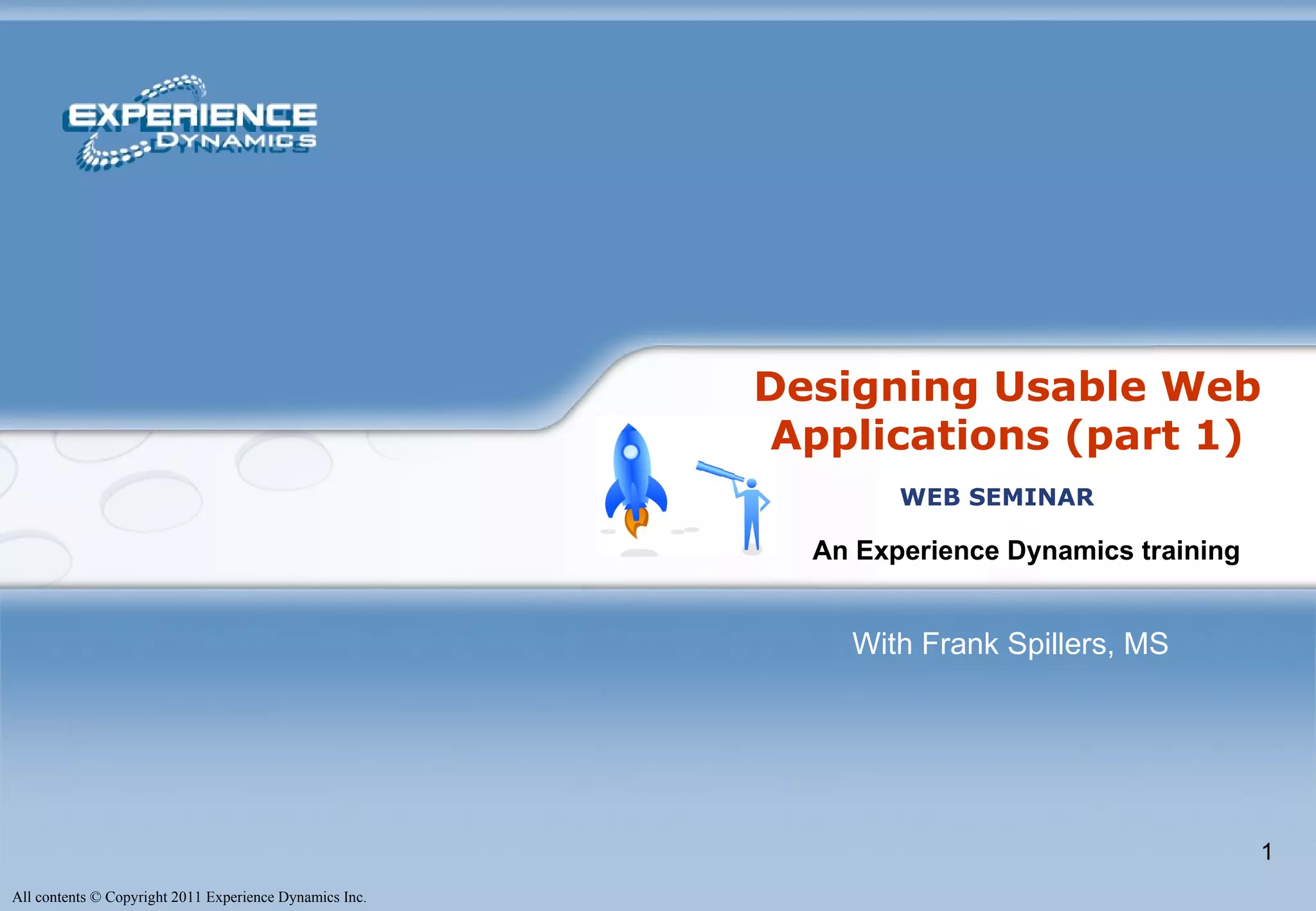The image size is (1316, 911).
Task: Click the word 'Copyright' in the footer
Action: coord(136,897)
